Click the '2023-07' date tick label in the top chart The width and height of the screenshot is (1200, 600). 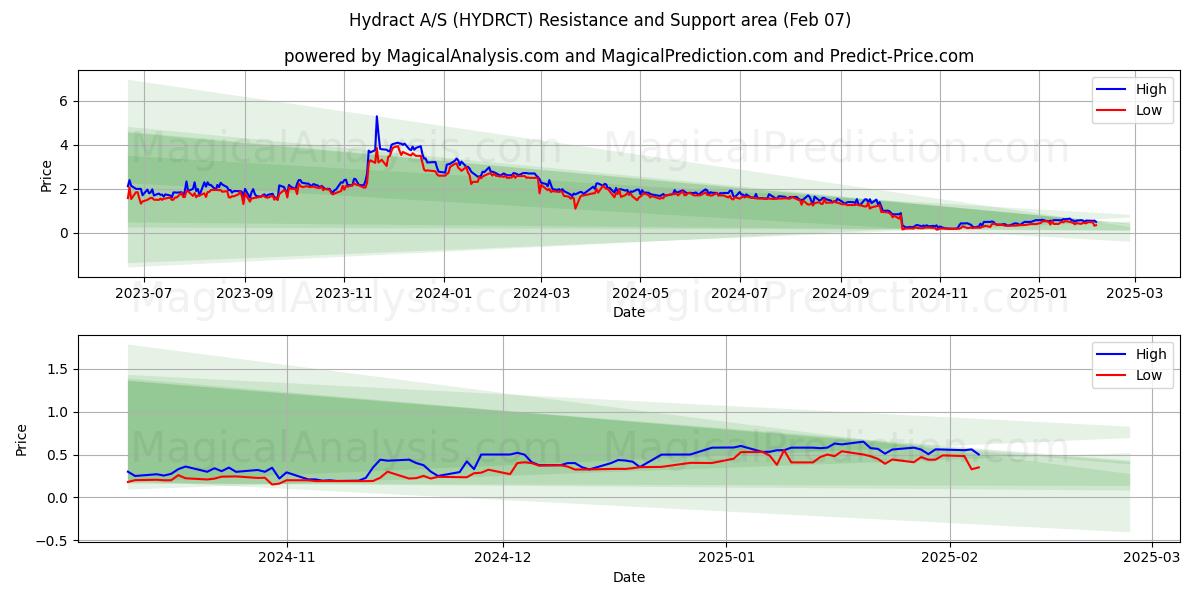tap(144, 295)
